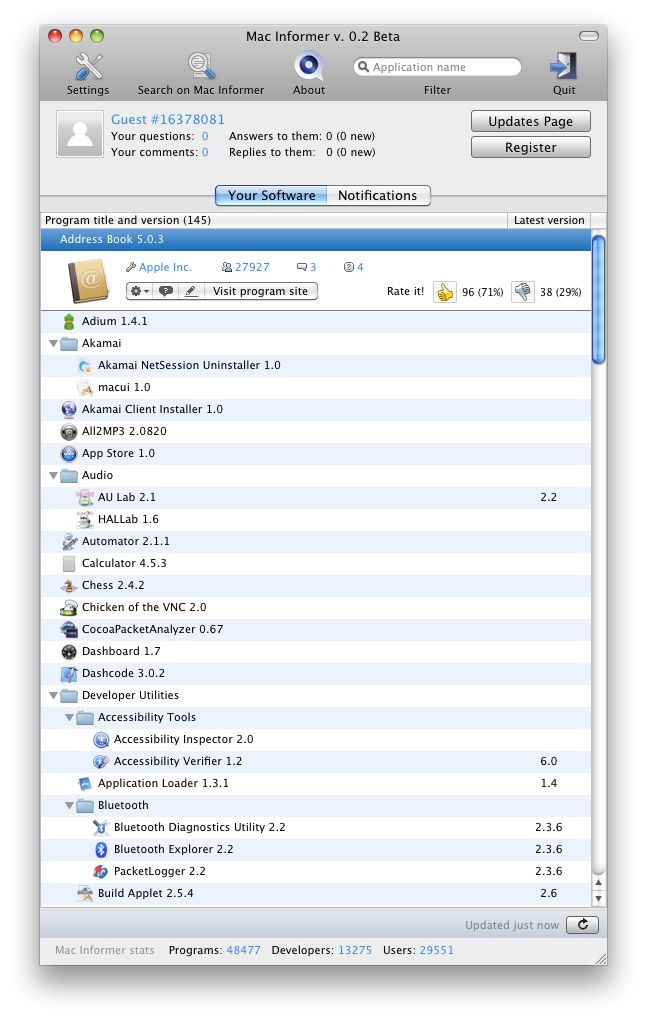This screenshot has width=647, height=1020.
Task: Click the Akamai NetSession Uninstaller icon
Action: (85, 366)
